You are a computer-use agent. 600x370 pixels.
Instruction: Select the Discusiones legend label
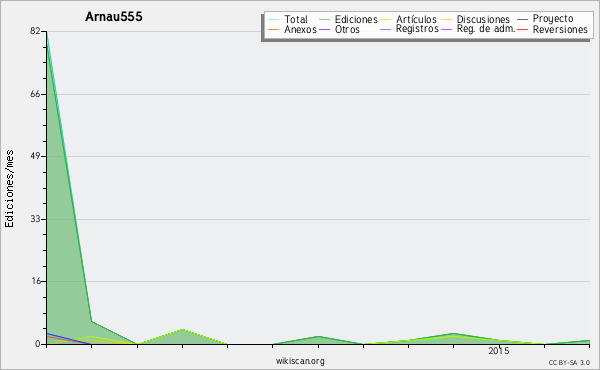(483, 19)
